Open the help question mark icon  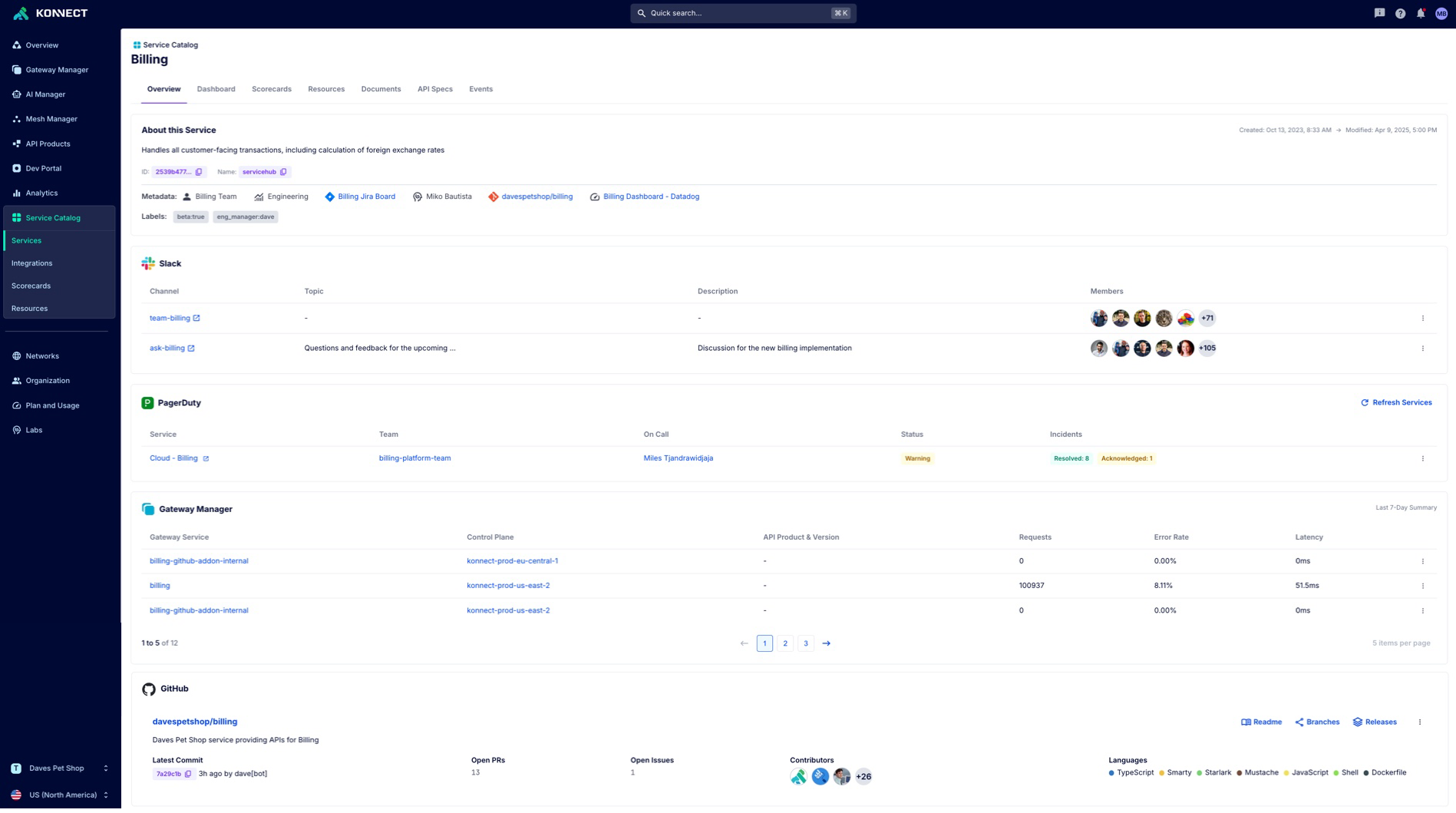pyautogui.click(x=1400, y=13)
